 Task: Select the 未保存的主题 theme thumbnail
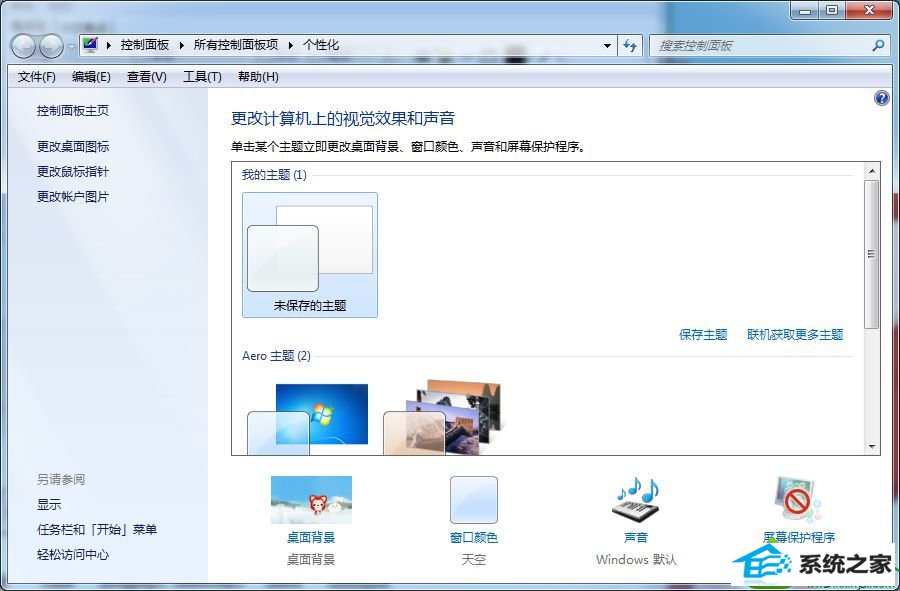coord(310,255)
